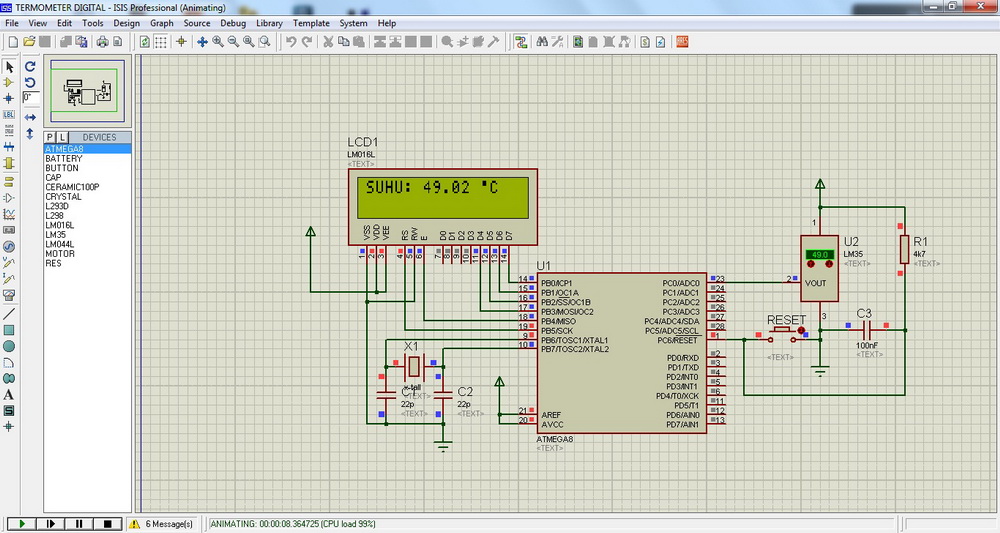1000x533 pixels.
Task: Select CRYSTAL in the devices list
Action: [62, 197]
